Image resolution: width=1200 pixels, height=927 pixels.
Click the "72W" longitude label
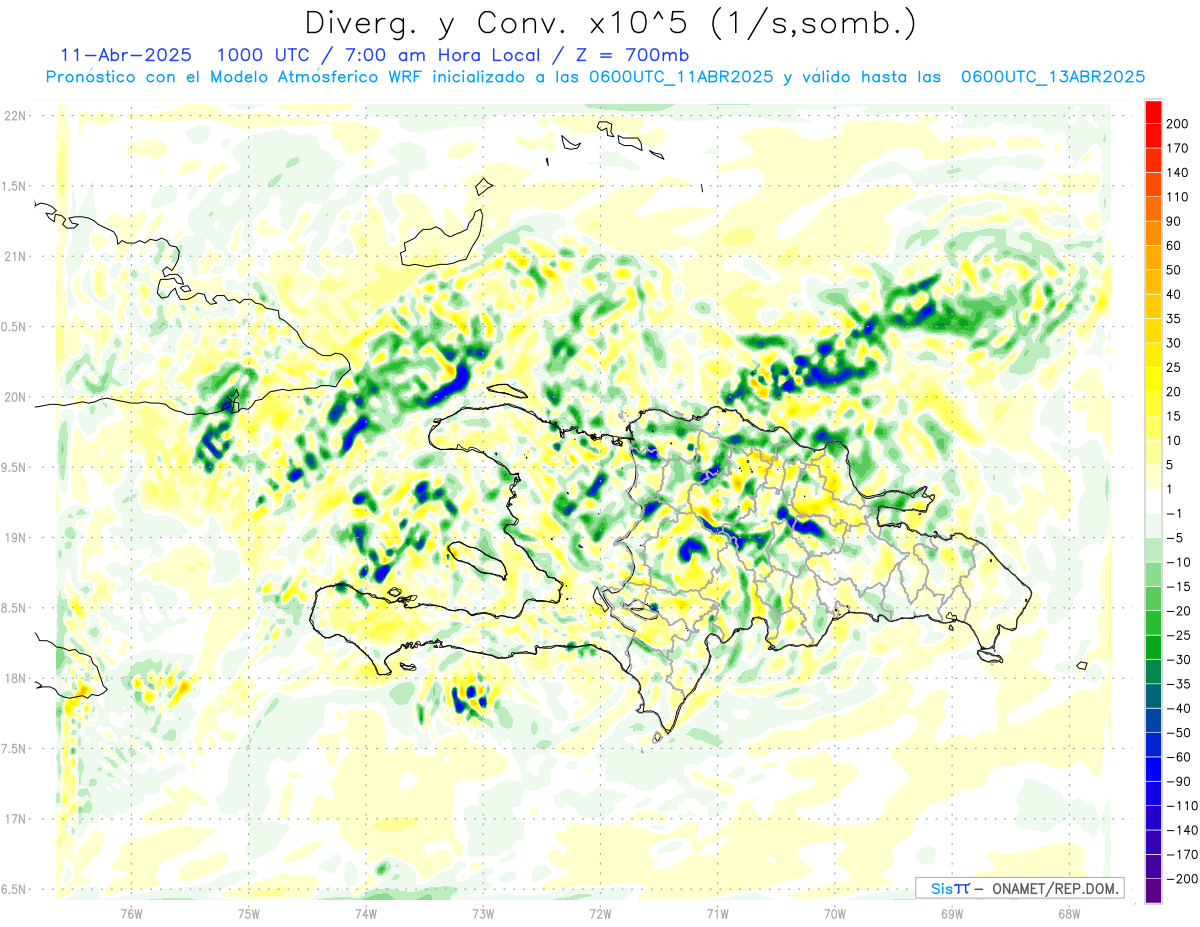point(600,913)
